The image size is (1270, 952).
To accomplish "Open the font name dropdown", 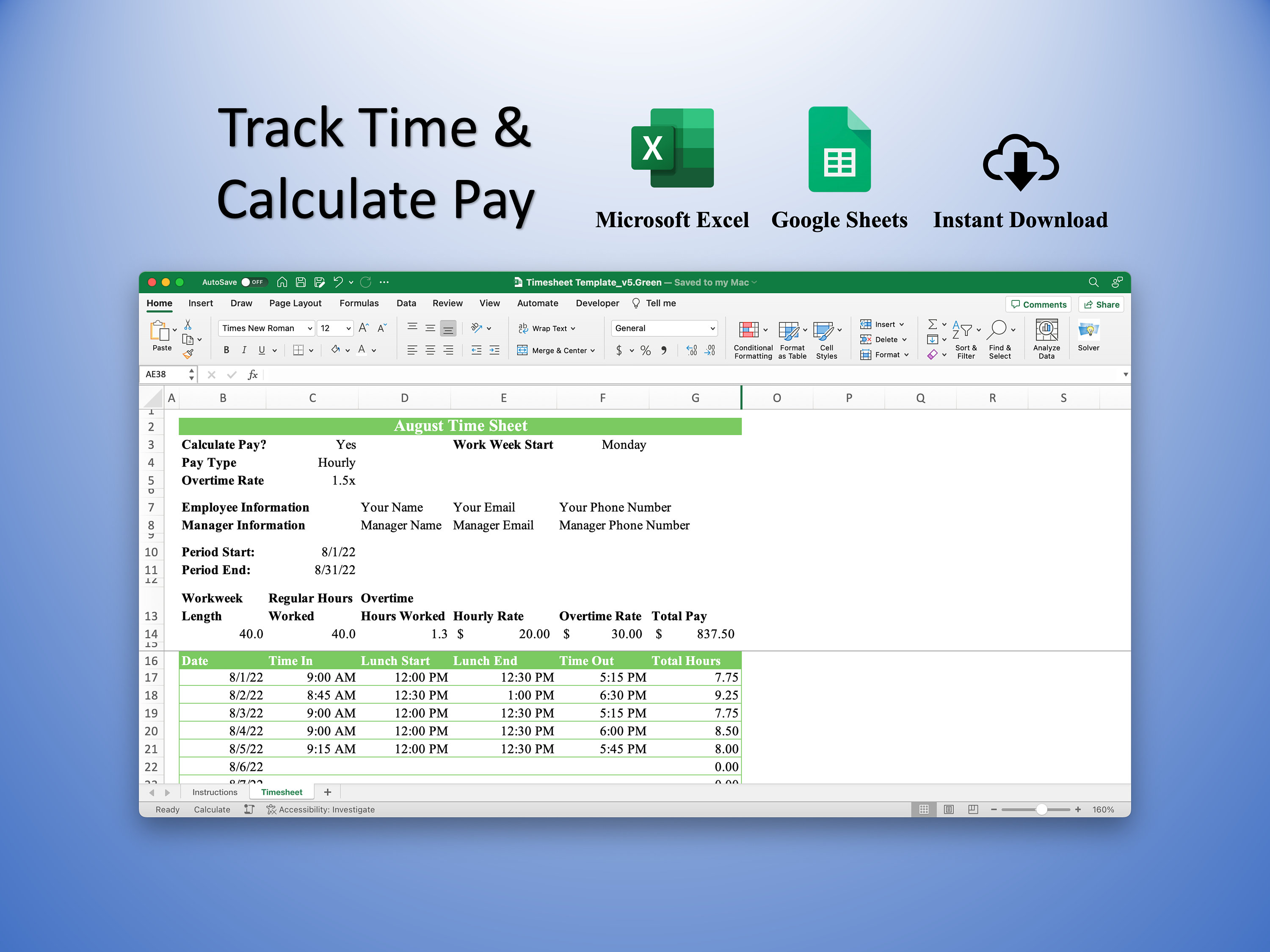I will click(x=309, y=328).
